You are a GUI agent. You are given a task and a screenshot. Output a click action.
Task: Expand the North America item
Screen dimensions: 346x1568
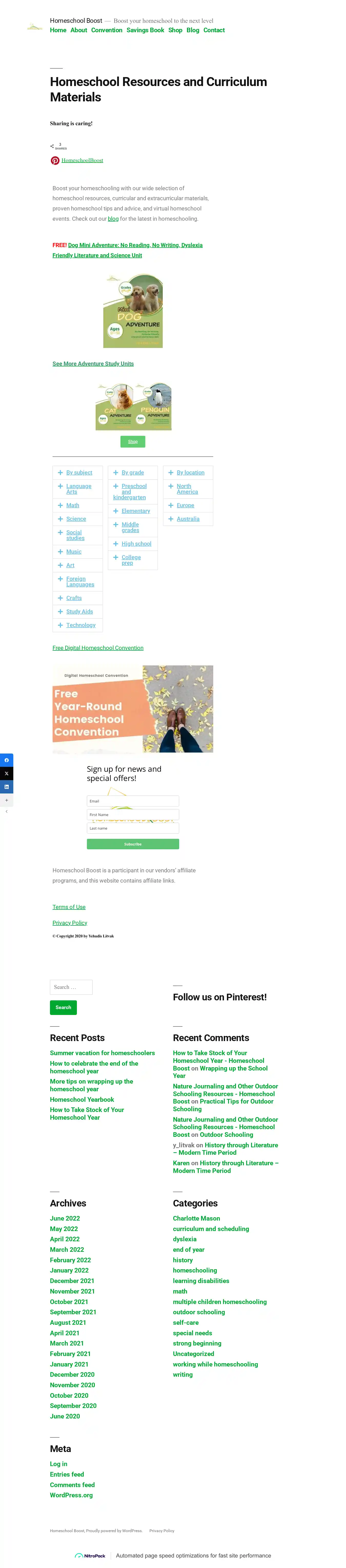(188, 489)
